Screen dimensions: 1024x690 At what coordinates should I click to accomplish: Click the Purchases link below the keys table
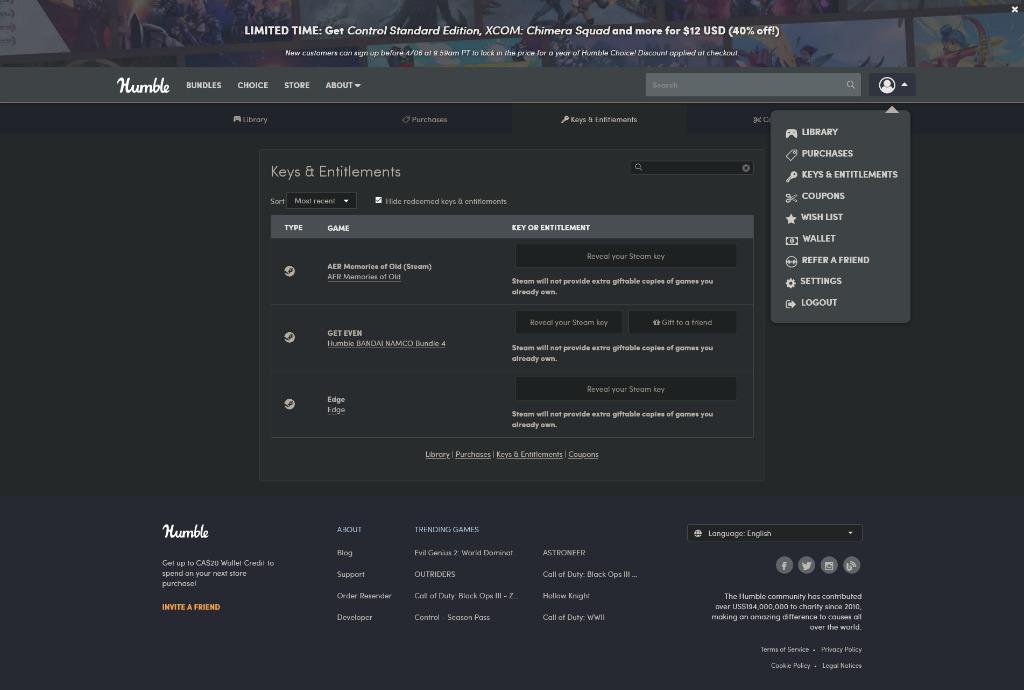tap(473, 454)
